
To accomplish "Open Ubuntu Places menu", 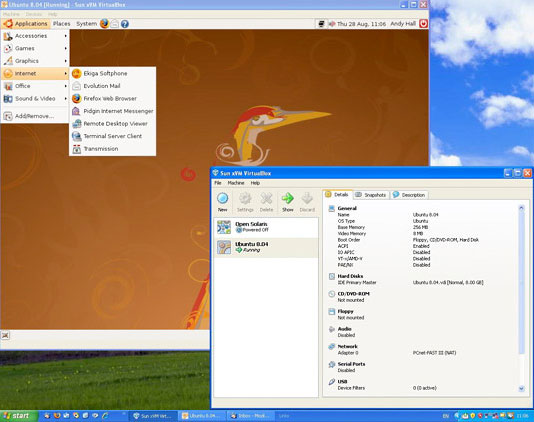I will pyautogui.click(x=61, y=24).
